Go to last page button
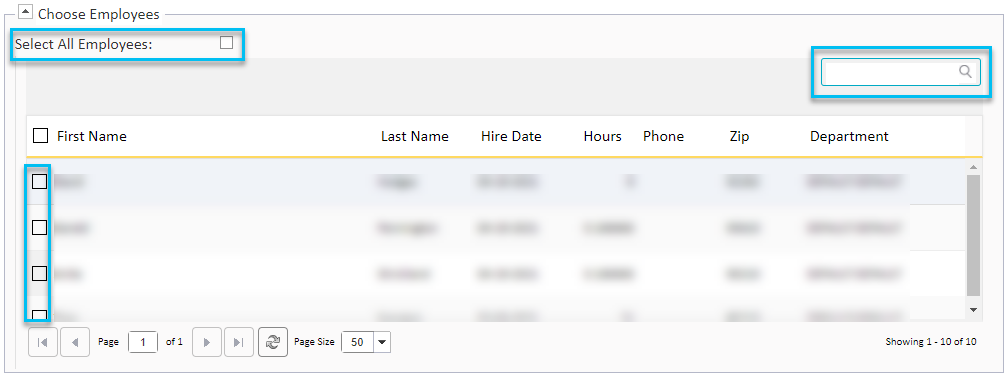Viewport: 1004px width, 373px height. pos(239,342)
